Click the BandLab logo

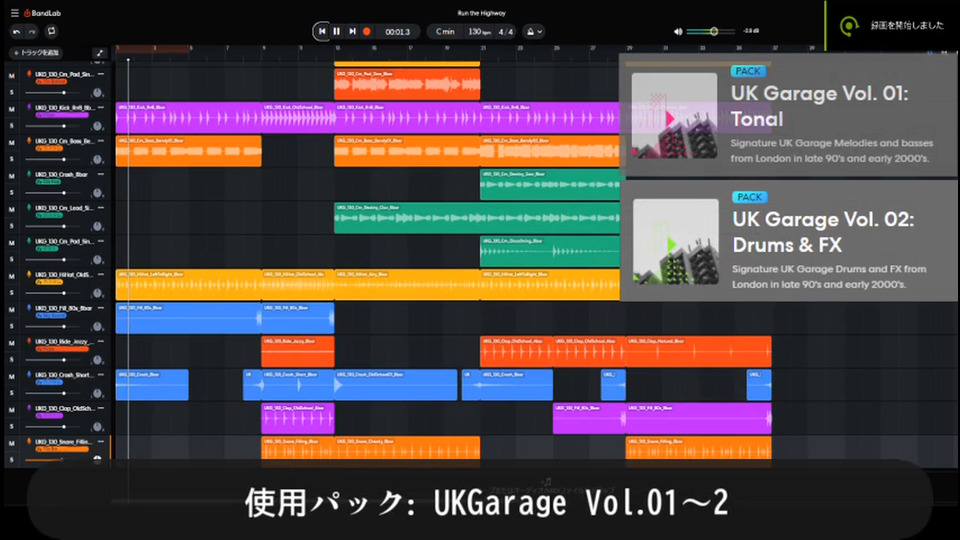pos(42,13)
